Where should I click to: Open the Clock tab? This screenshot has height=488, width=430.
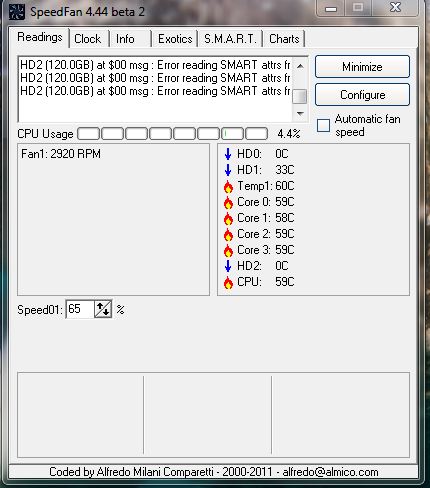pyautogui.click(x=87, y=39)
